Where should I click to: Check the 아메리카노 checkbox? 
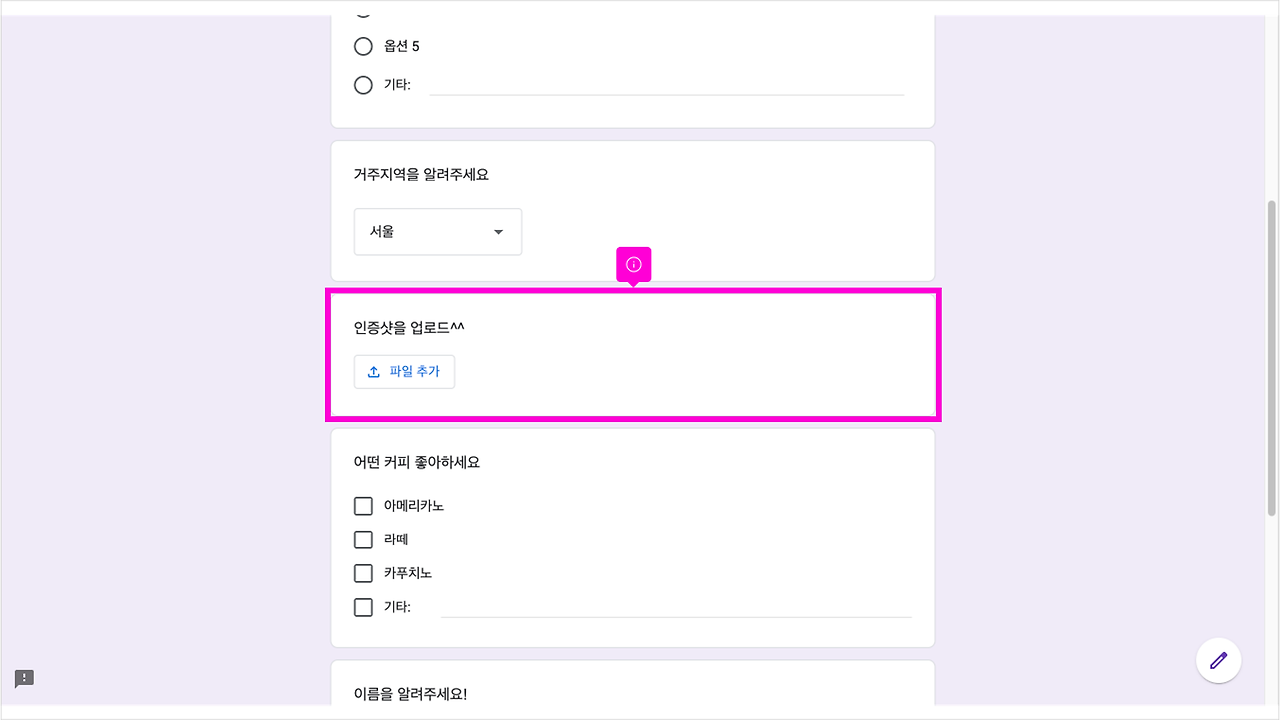click(x=363, y=505)
